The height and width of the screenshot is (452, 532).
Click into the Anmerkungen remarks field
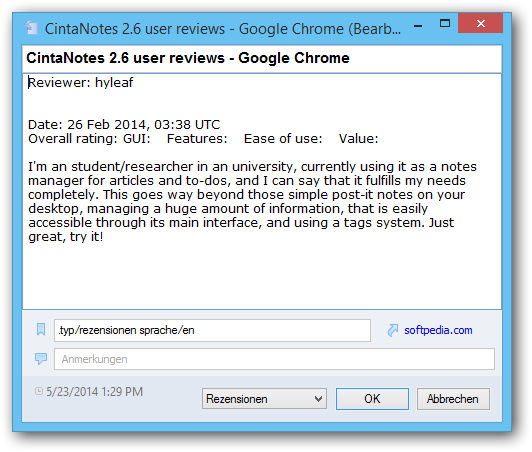point(274,359)
